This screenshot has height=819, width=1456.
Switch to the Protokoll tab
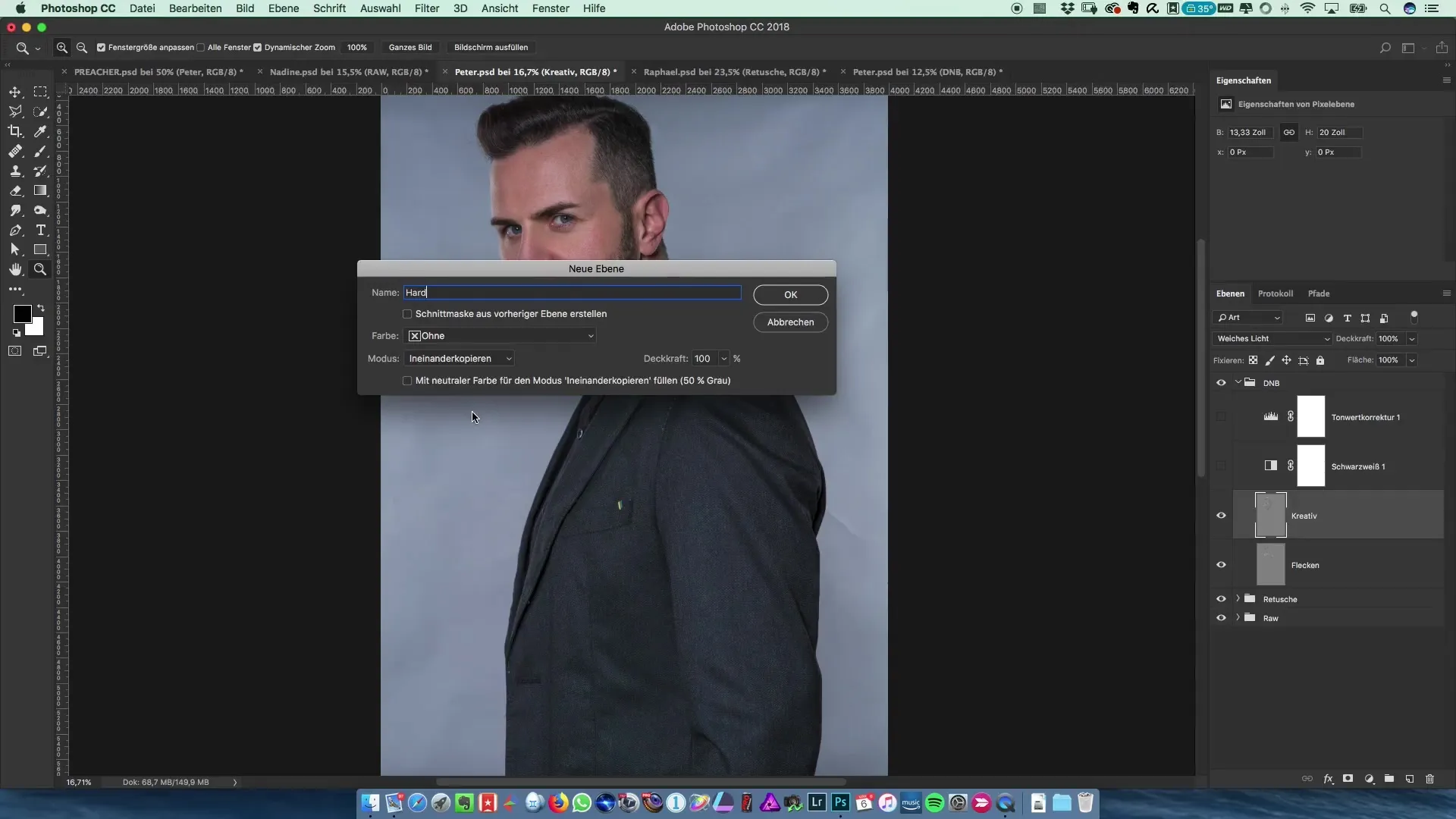(x=1275, y=293)
